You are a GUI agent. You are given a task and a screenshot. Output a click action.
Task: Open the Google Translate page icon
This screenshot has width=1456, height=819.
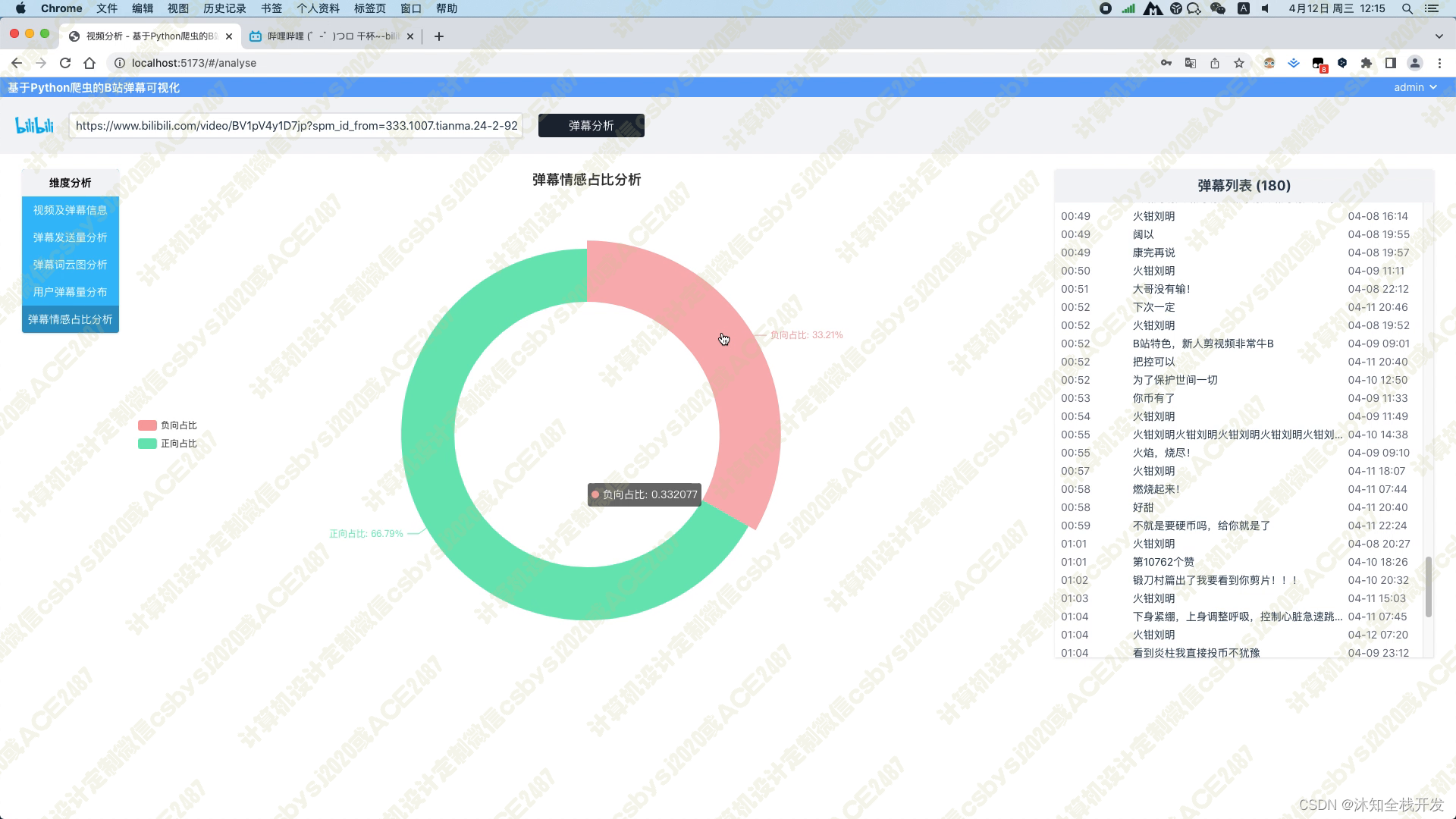coord(1191,63)
